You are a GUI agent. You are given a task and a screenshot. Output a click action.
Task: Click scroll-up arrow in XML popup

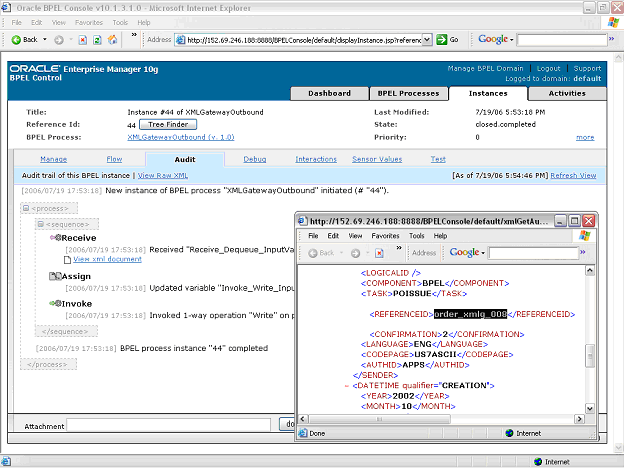[x=590, y=270]
